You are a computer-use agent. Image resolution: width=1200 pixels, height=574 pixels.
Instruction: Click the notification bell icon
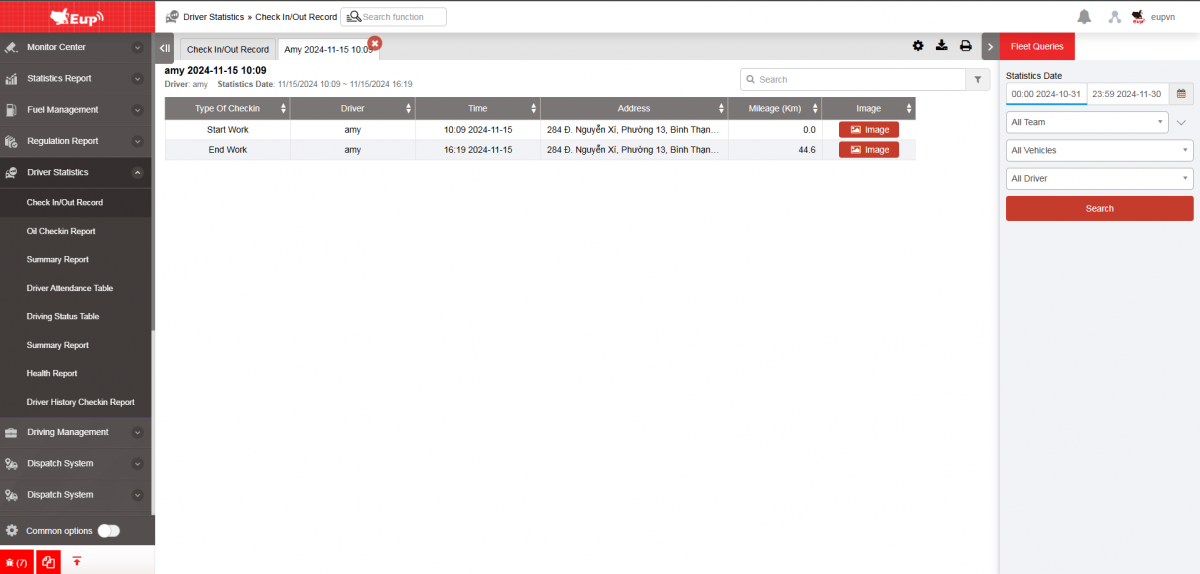[x=1084, y=17]
